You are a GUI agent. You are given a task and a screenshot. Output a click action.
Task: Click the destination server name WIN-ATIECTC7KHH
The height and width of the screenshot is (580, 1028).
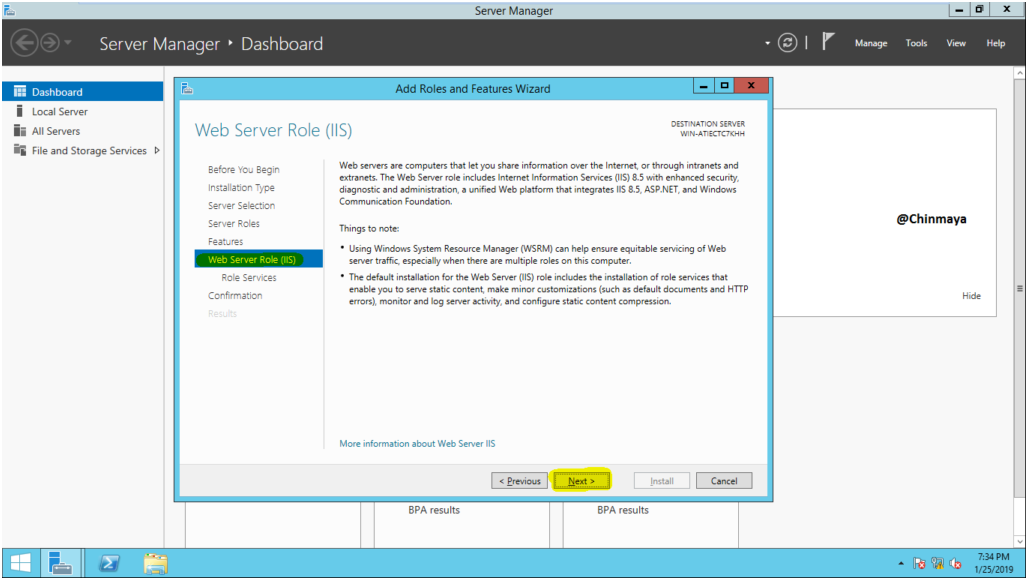pos(712,134)
